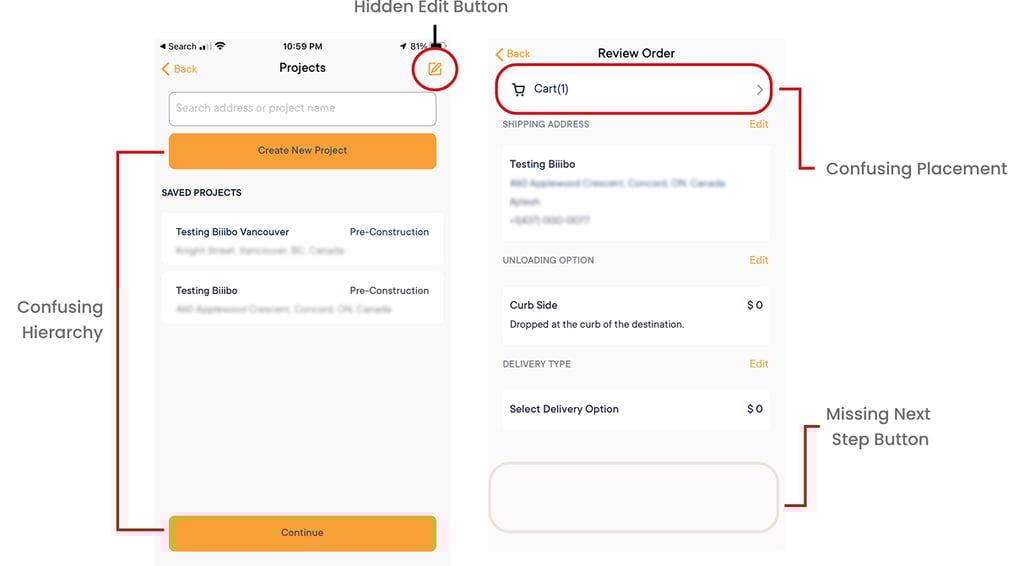Click the Create New Project button
This screenshot has width=1024, height=566.
[x=302, y=151]
